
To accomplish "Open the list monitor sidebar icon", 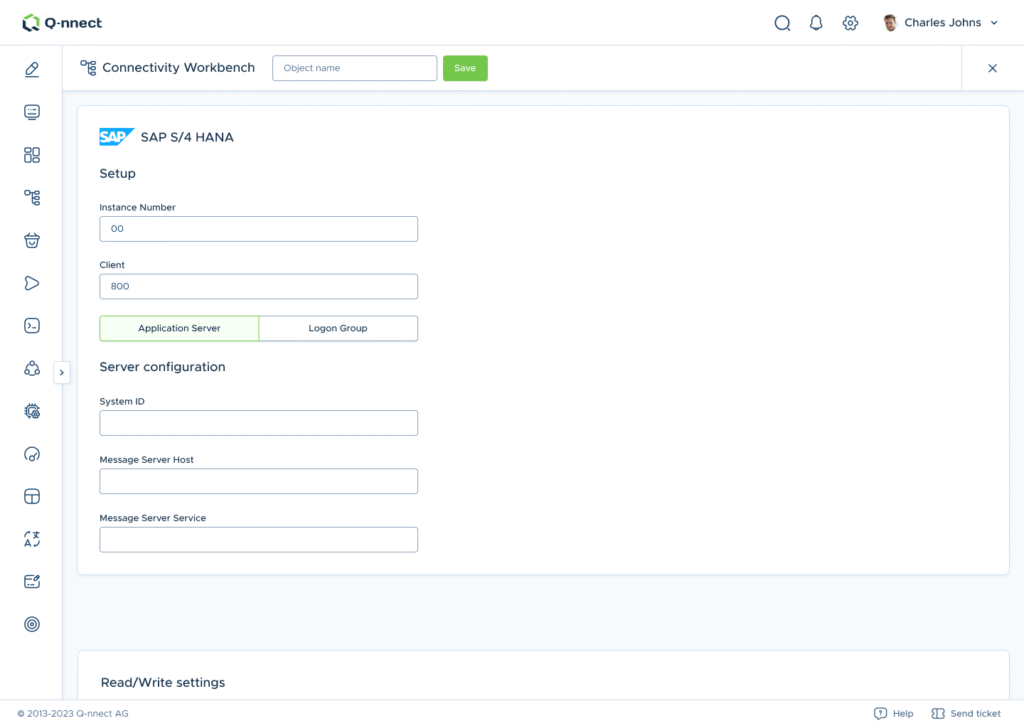I will tap(31, 112).
